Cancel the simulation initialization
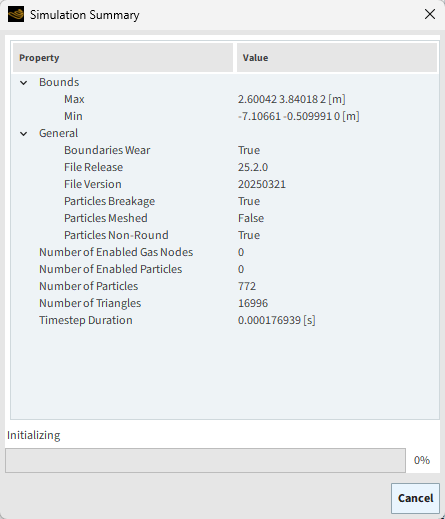This screenshot has height=519, width=445. click(x=415, y=498)
